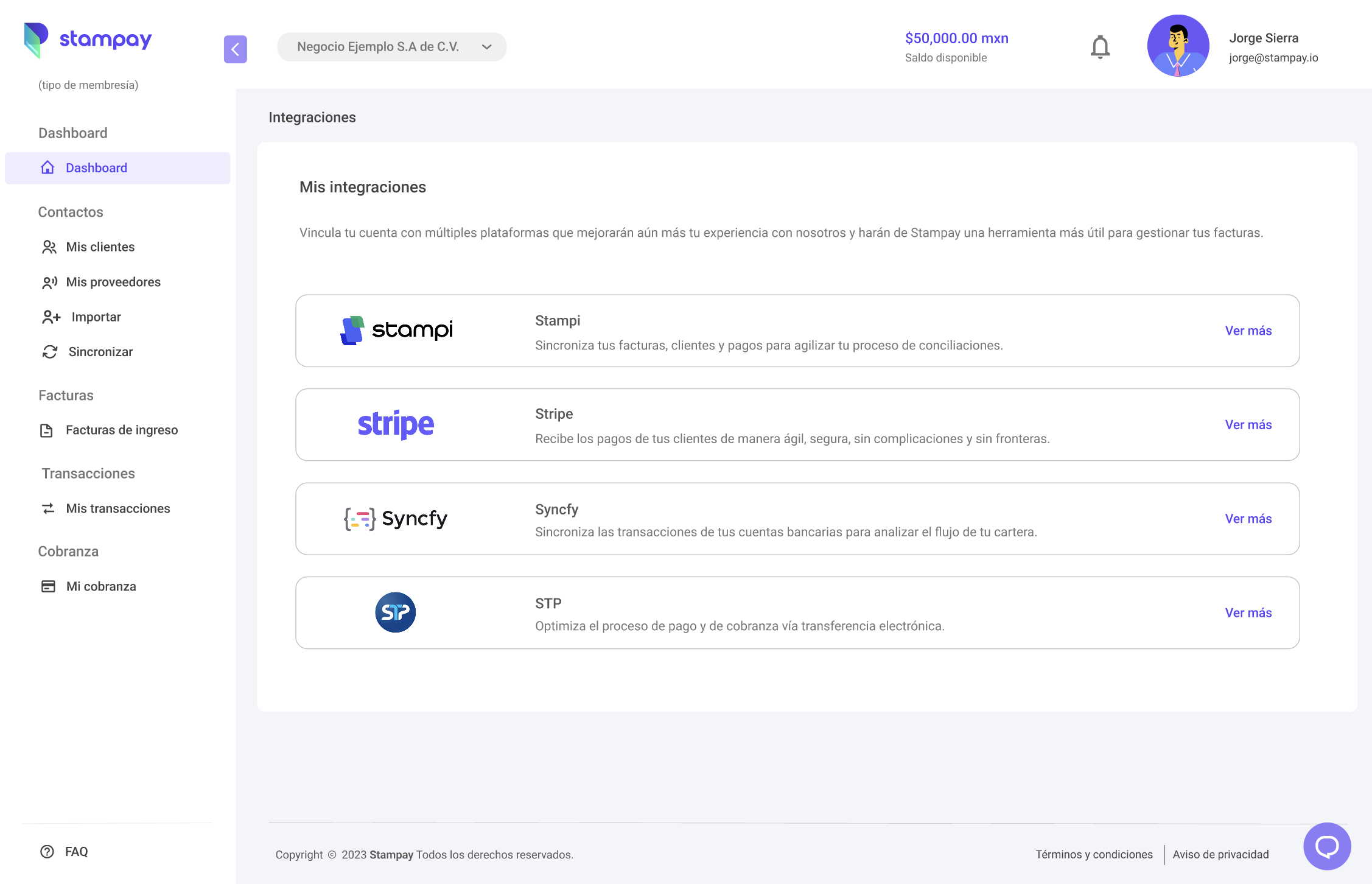1372x884 pixels.
Task: Select the Mis proveedores speaker icon
Action: tap(49, 281)
